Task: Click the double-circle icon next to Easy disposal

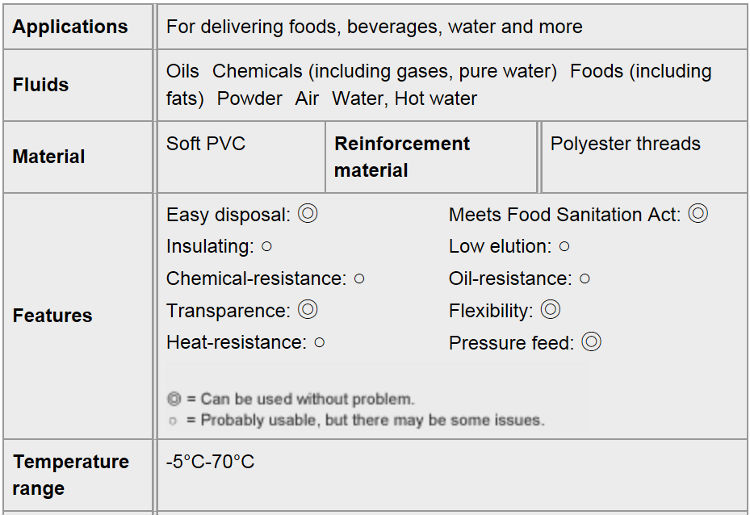Action: pos(308,213)
